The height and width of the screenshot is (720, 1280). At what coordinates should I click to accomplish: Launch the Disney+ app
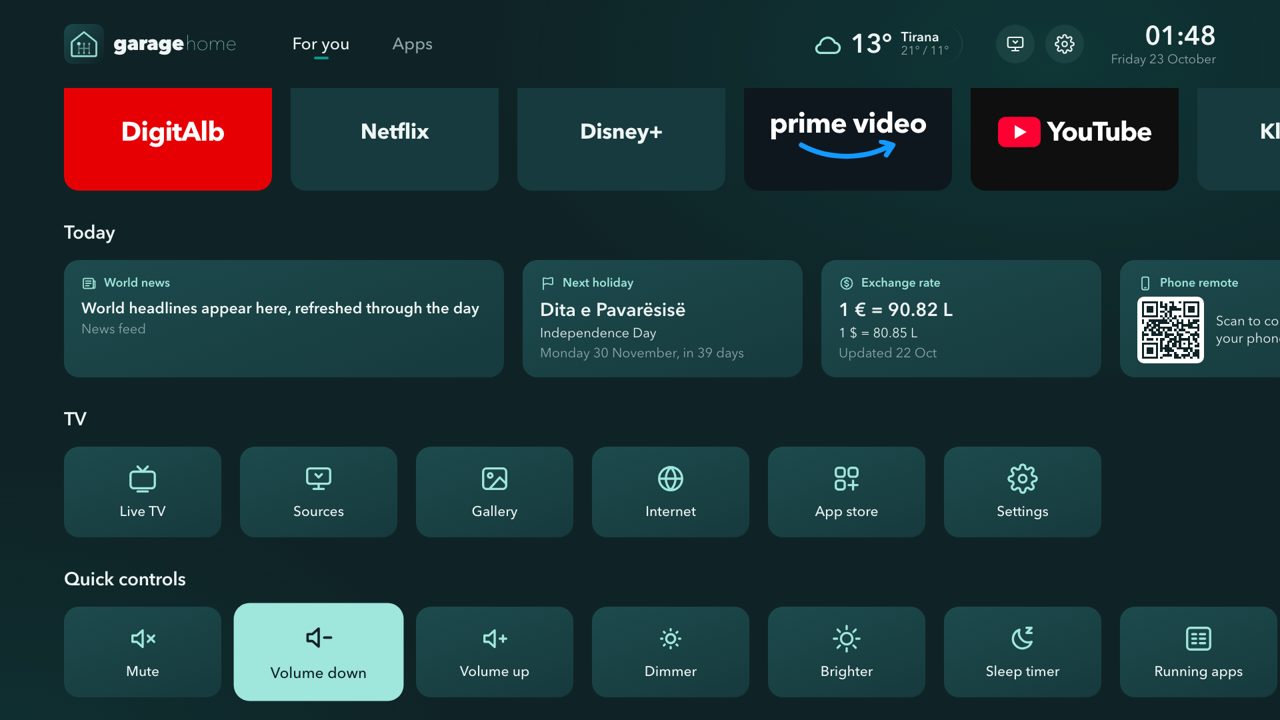pyautogui.click(x=621, y=139)
